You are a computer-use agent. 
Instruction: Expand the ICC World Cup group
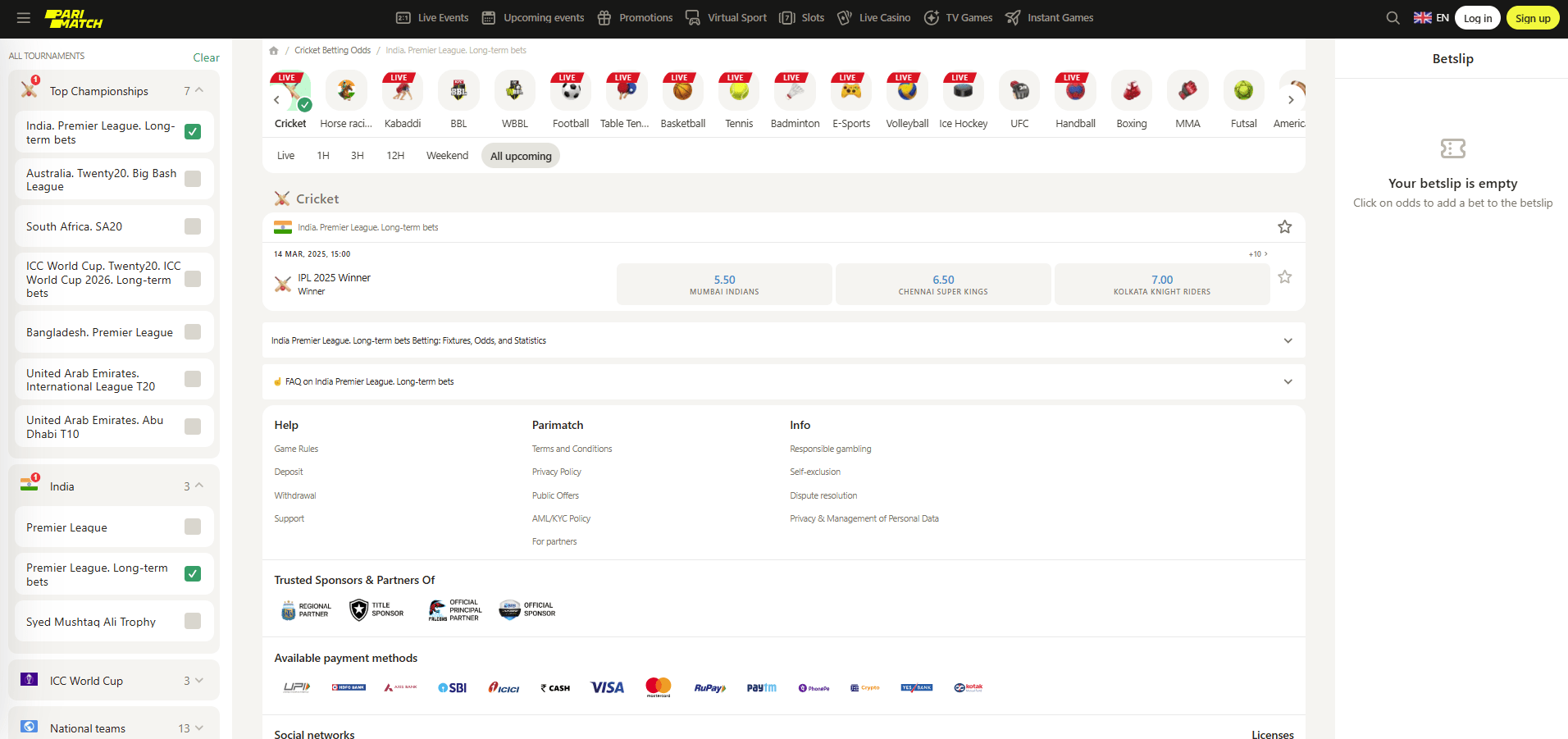click(x=199, y=681)
